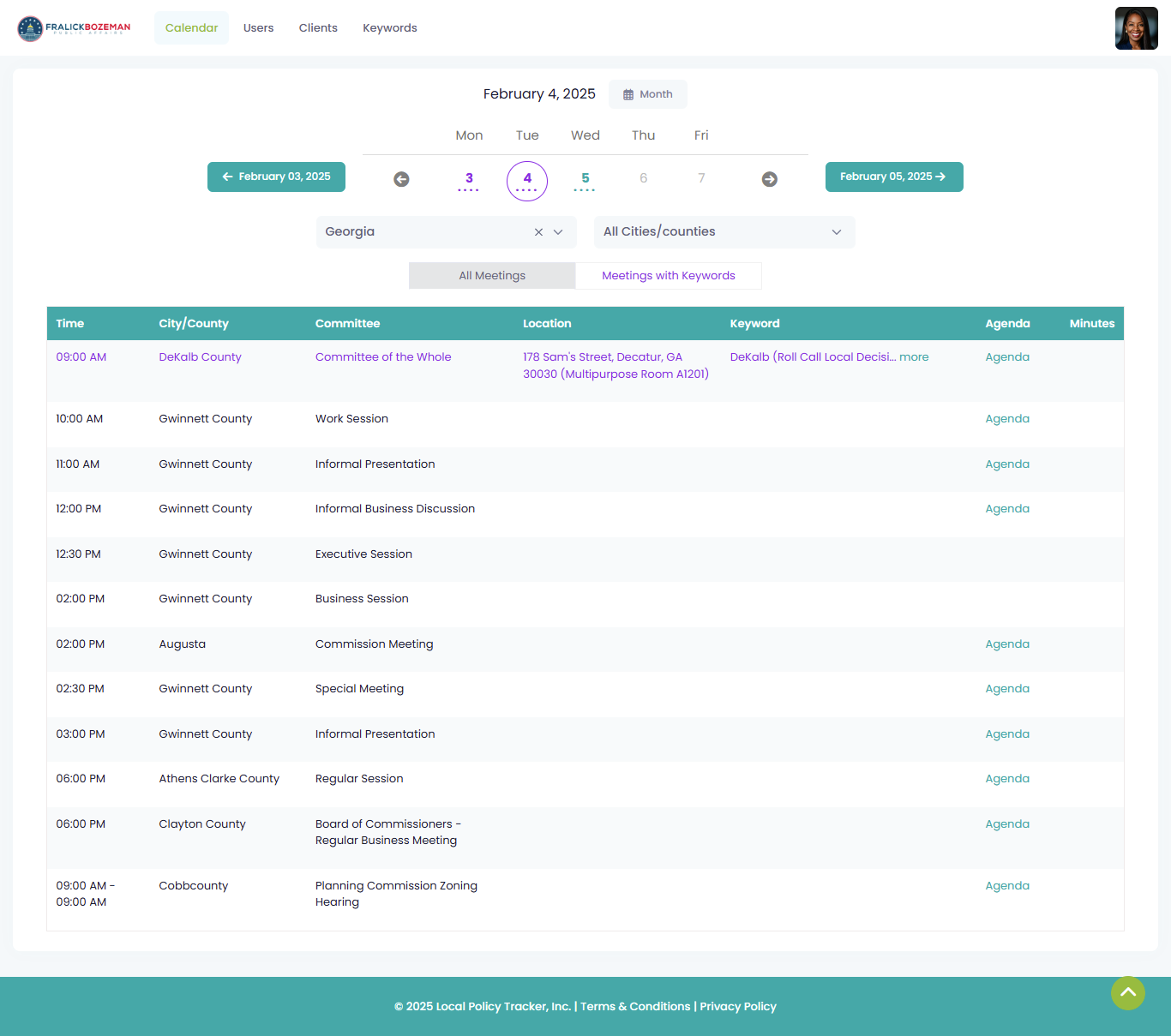Image resolution: width=1171 pixels, height=1036 pixels.
Task: Click the calendar icon in the Month button
Action: coord(631,93)
